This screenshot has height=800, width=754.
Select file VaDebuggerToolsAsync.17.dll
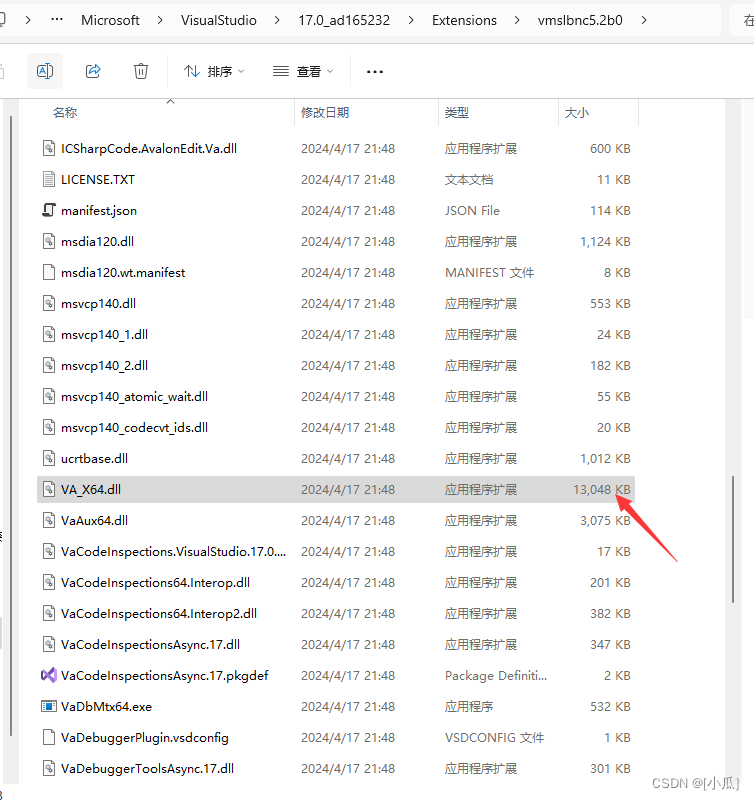[336, 768]
